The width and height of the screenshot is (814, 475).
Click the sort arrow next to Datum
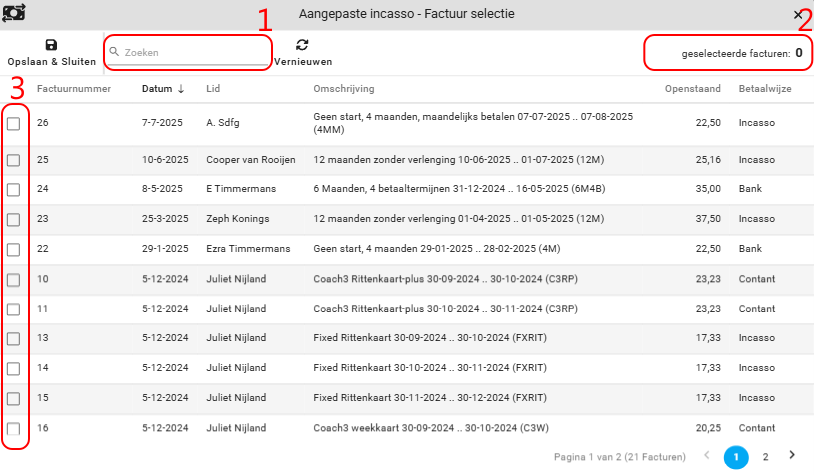181,89
